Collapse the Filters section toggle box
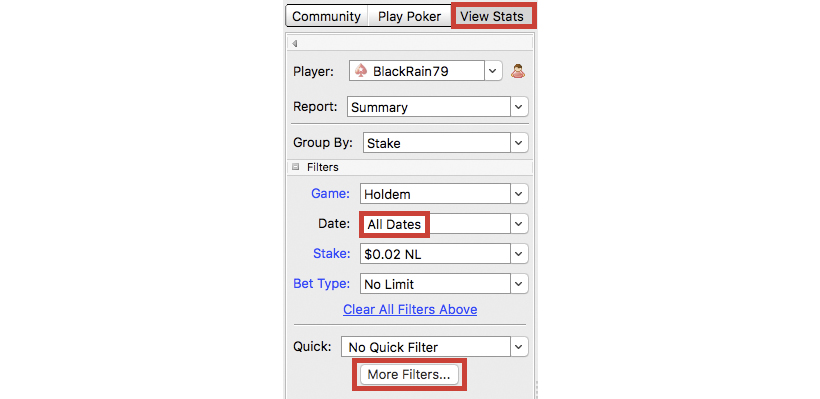 (295, 167)
